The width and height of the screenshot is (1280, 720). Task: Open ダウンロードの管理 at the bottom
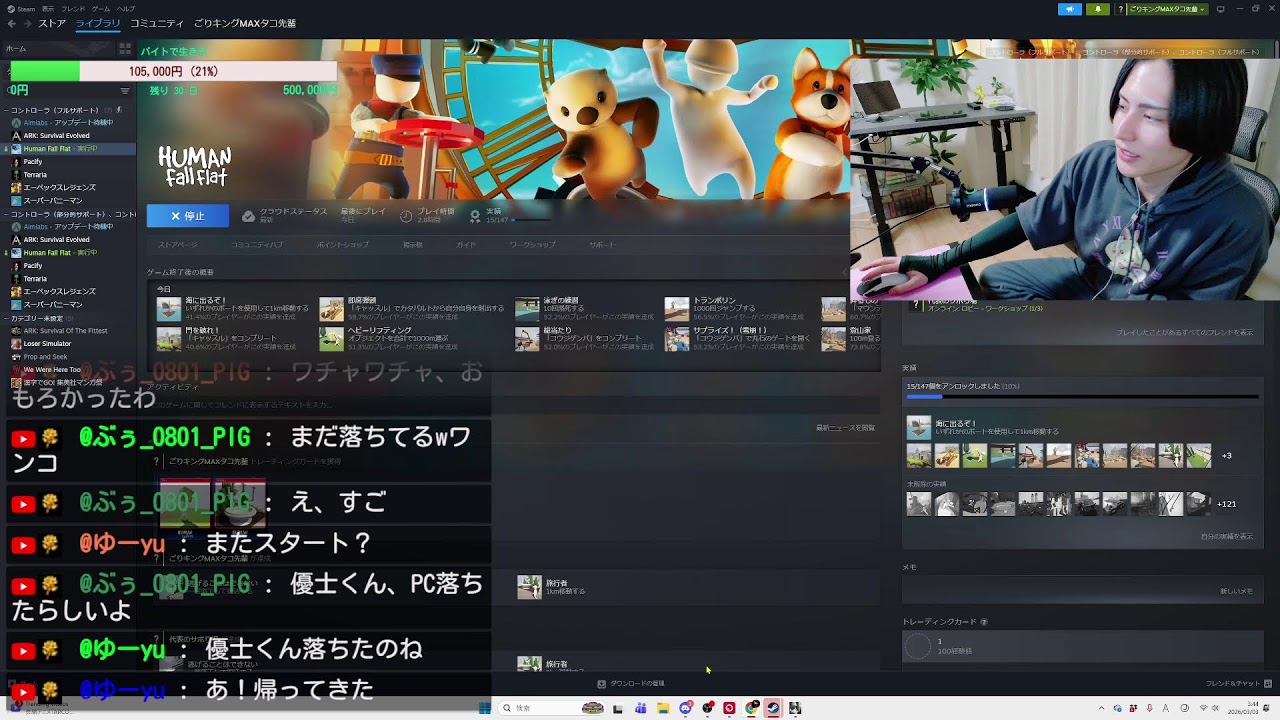(631, 684)
